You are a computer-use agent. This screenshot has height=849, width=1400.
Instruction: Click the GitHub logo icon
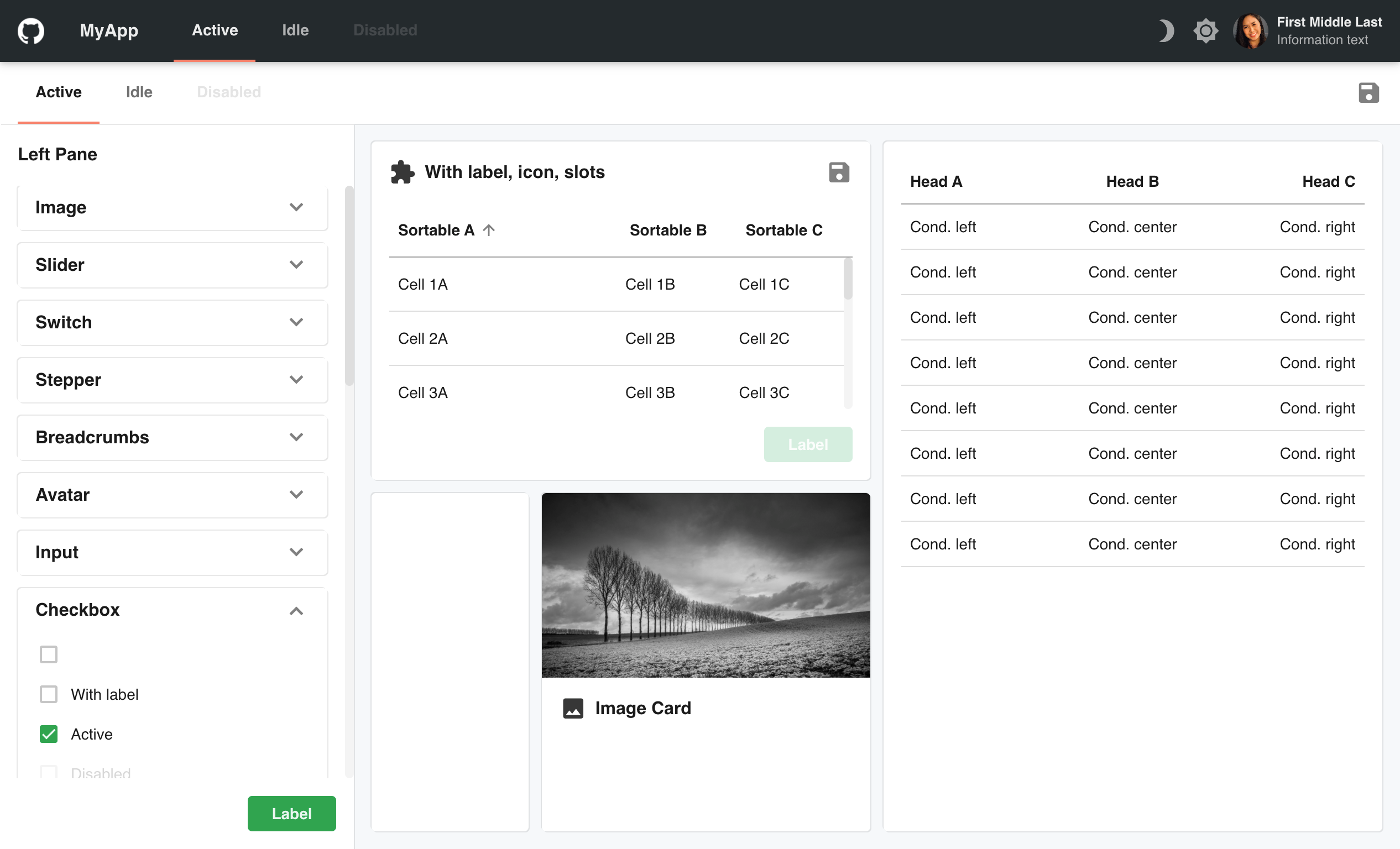30,30
